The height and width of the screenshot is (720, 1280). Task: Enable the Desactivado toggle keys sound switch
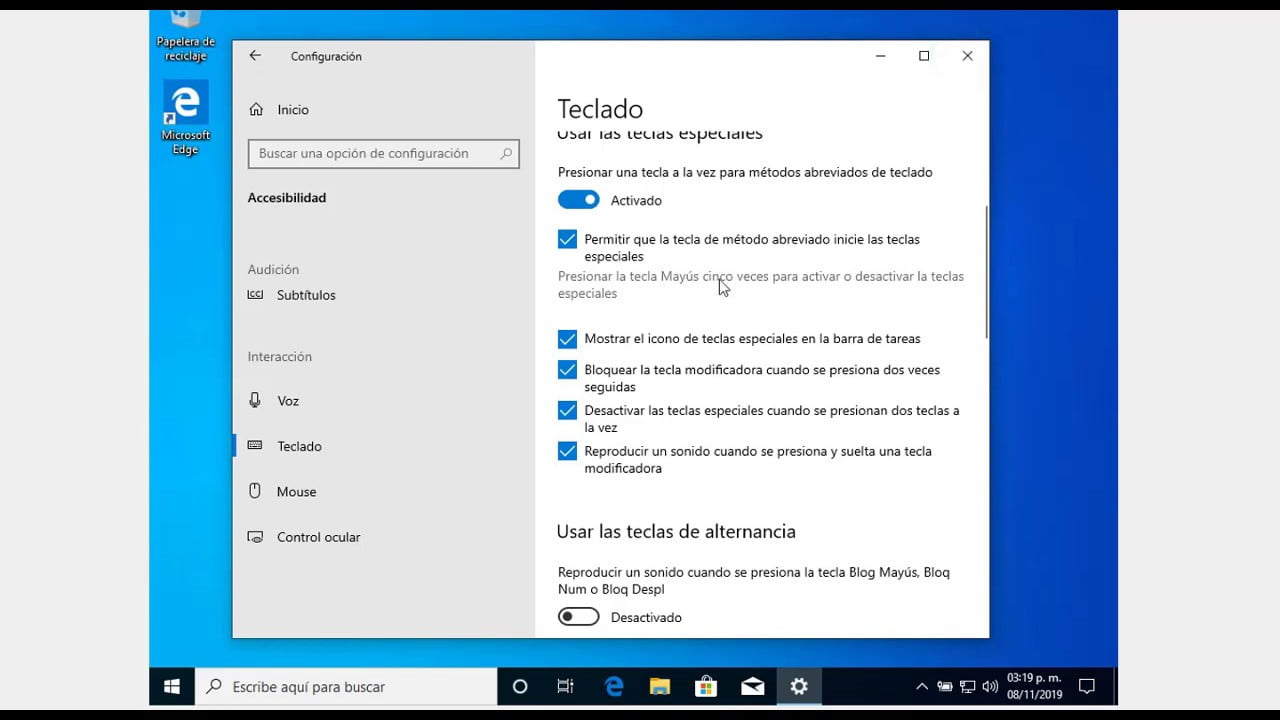pos(578,617)
